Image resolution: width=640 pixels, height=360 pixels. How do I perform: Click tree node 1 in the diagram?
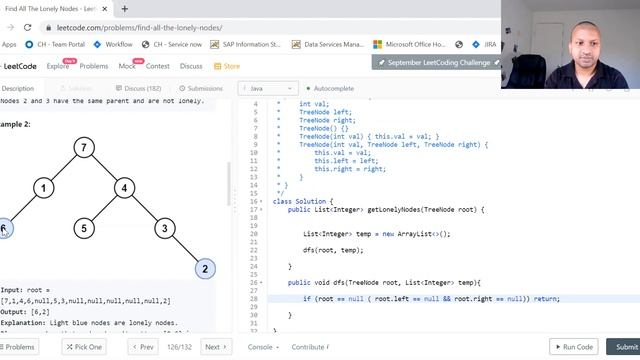coord(44,188)
